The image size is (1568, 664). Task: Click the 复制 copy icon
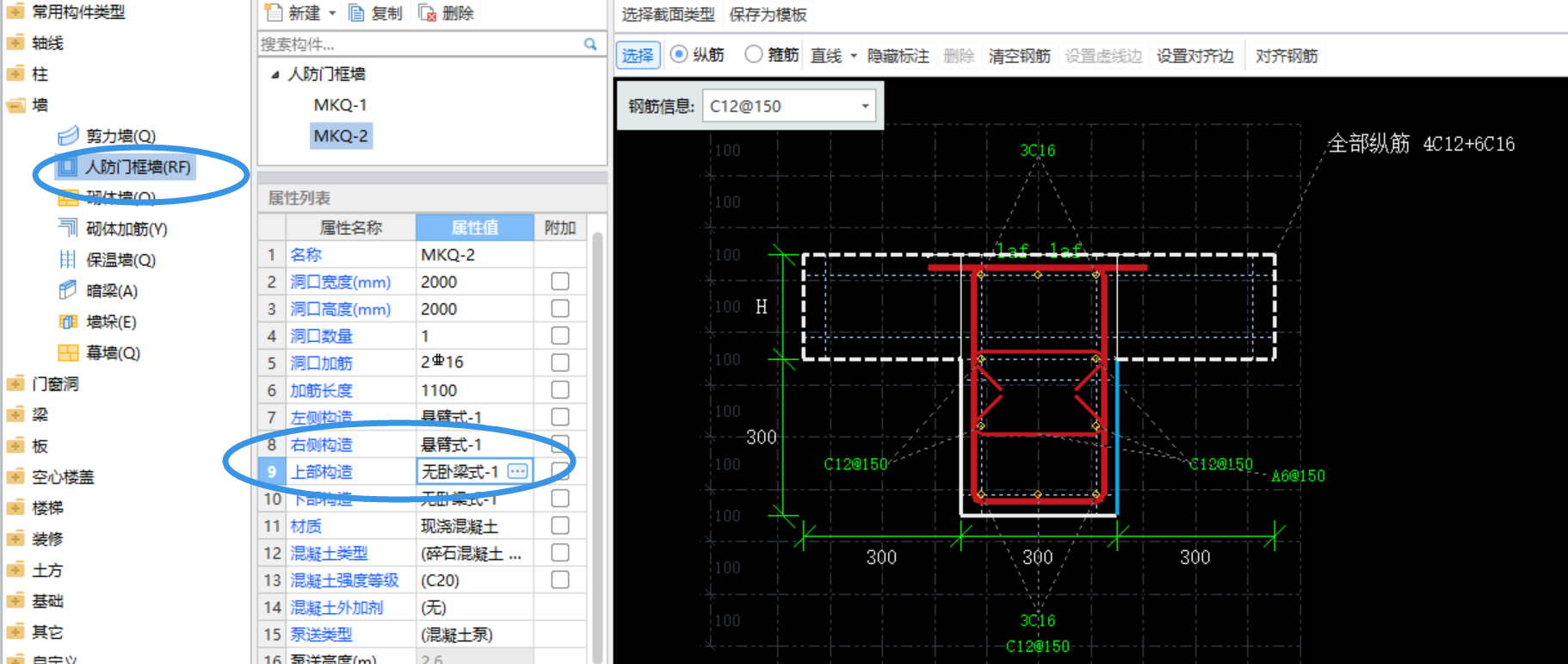tap(356, 13)
